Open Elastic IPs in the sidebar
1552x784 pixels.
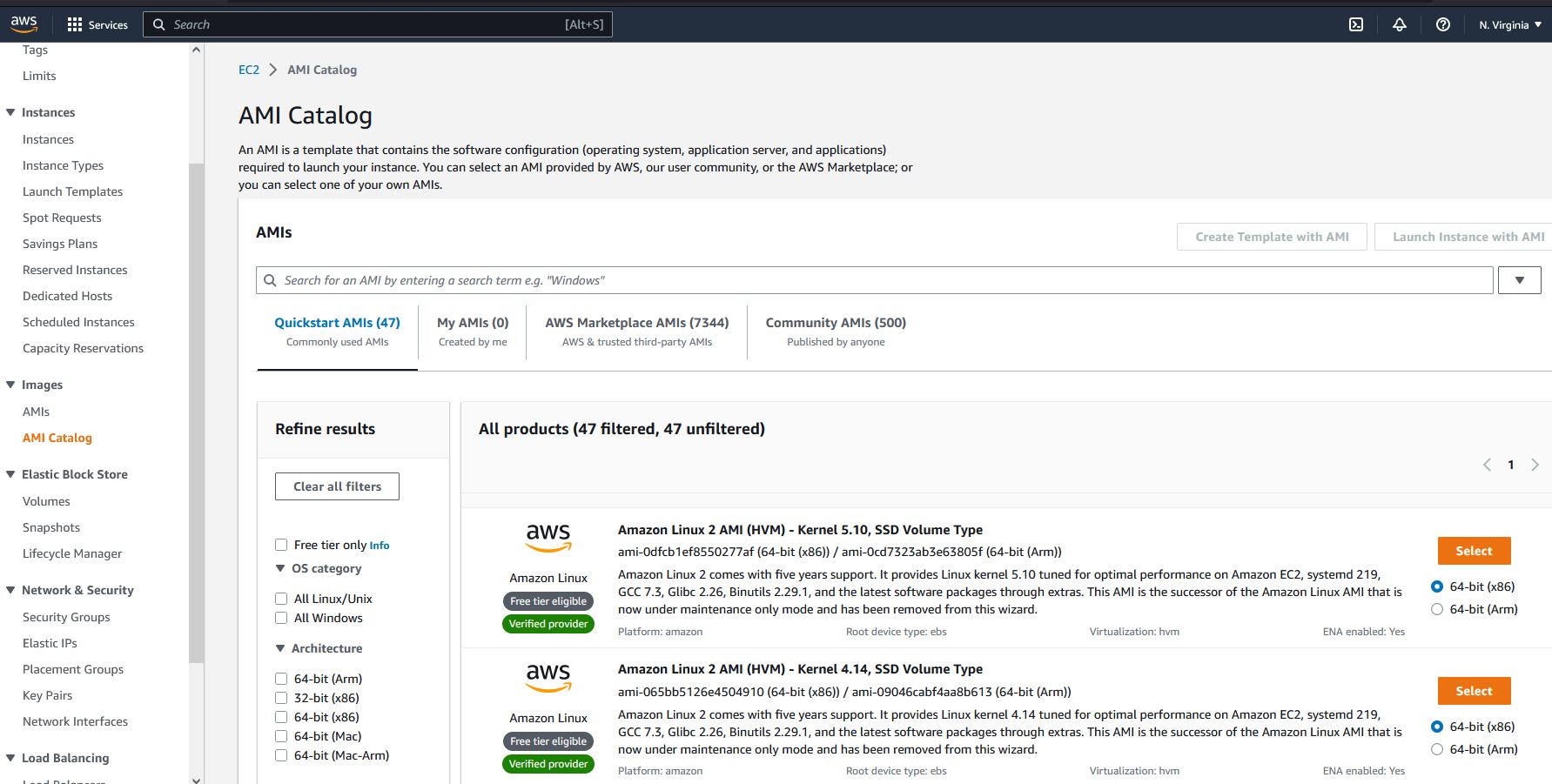click(x=50, y=643)
